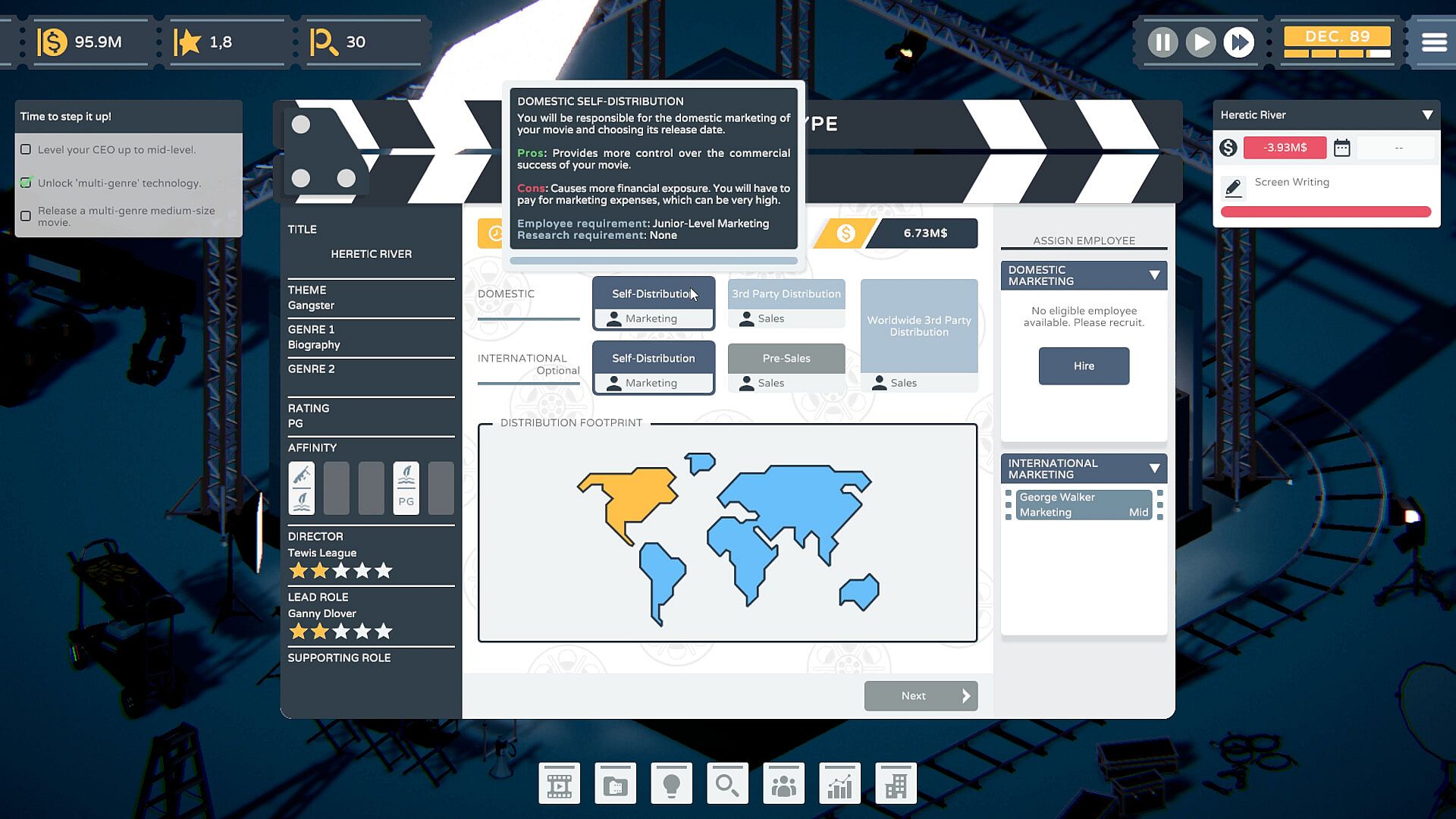
Task: Toggle 'Unlock multi-genre technology' checkbox
Action: [26, 183]
